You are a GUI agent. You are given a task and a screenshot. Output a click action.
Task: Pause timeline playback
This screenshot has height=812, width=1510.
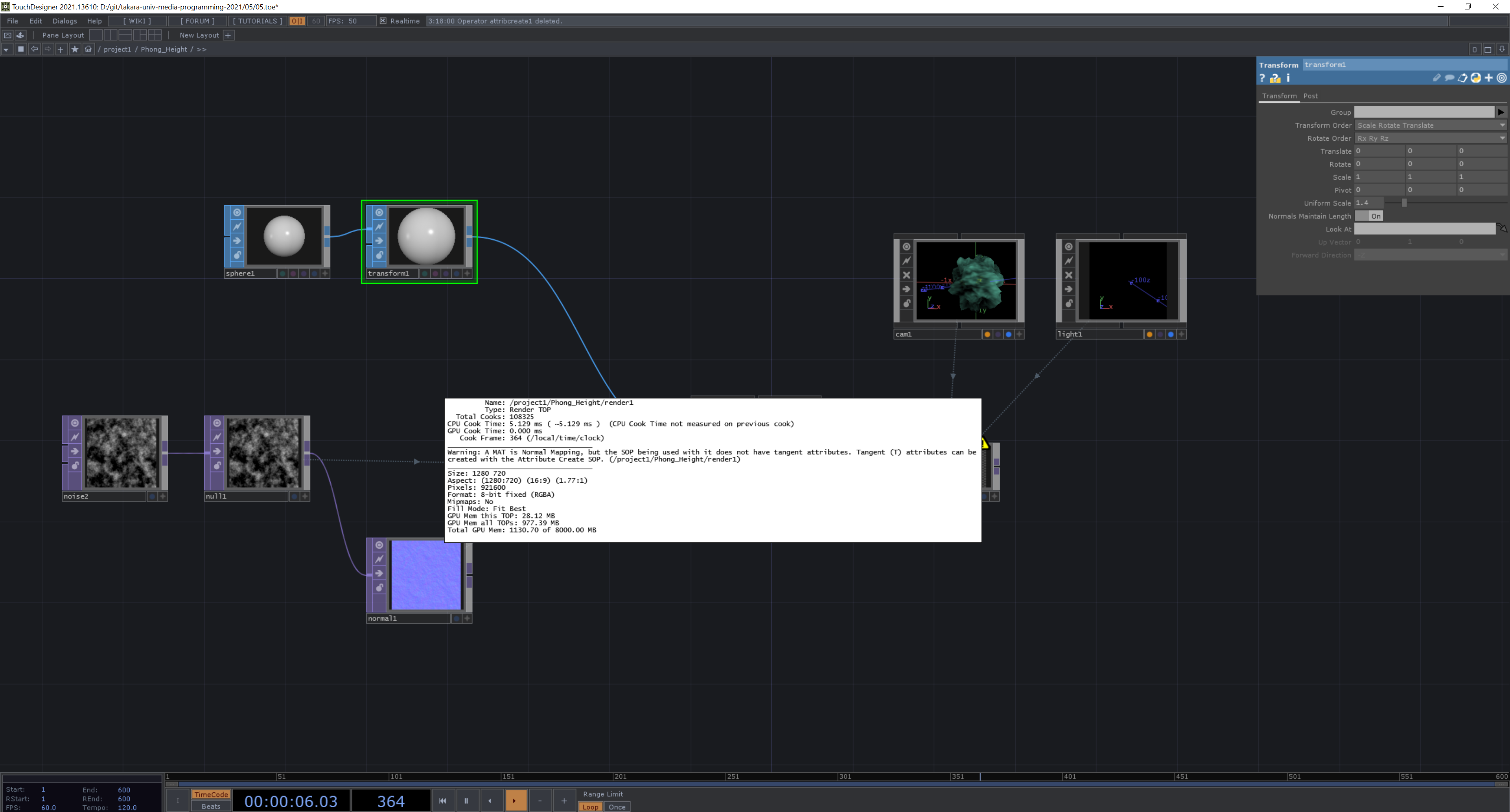click(466, 801)
